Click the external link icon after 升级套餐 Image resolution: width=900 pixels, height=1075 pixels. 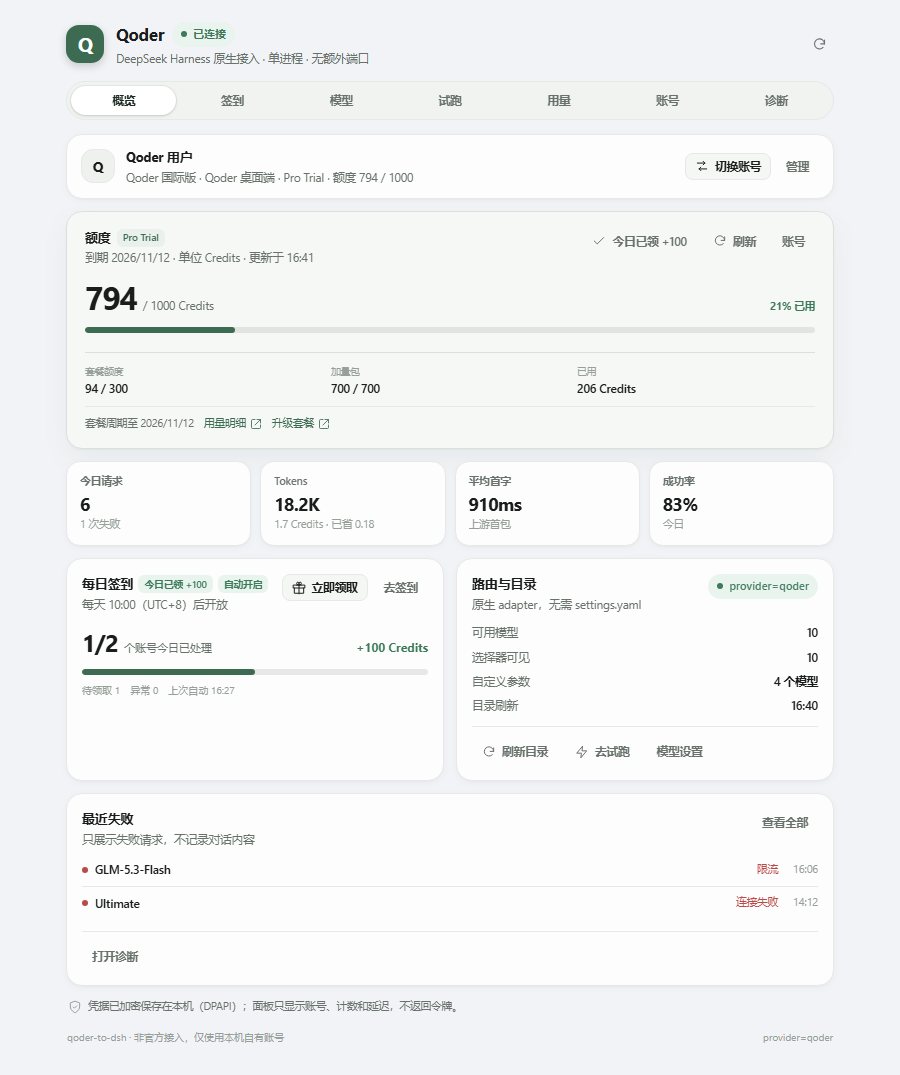tap(324, 424)
